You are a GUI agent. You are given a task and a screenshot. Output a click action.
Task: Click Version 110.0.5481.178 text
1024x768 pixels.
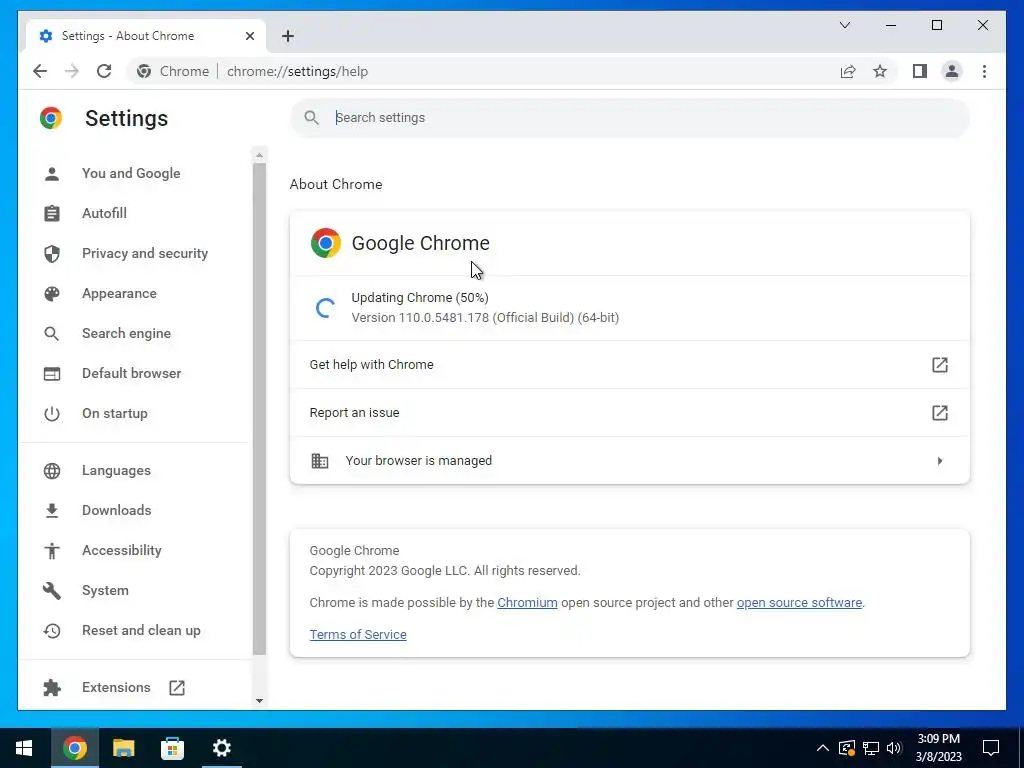[x=485, y=318]
